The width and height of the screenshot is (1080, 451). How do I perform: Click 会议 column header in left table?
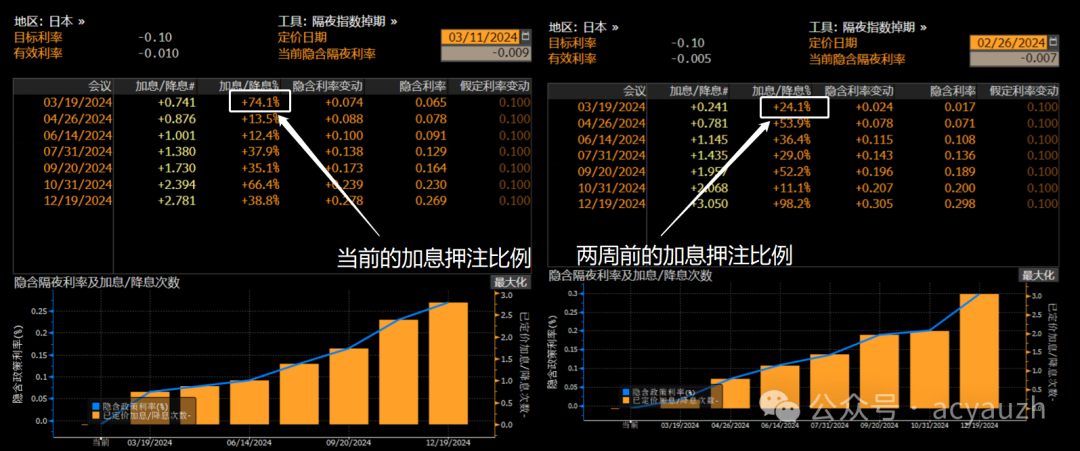[98, 87]
